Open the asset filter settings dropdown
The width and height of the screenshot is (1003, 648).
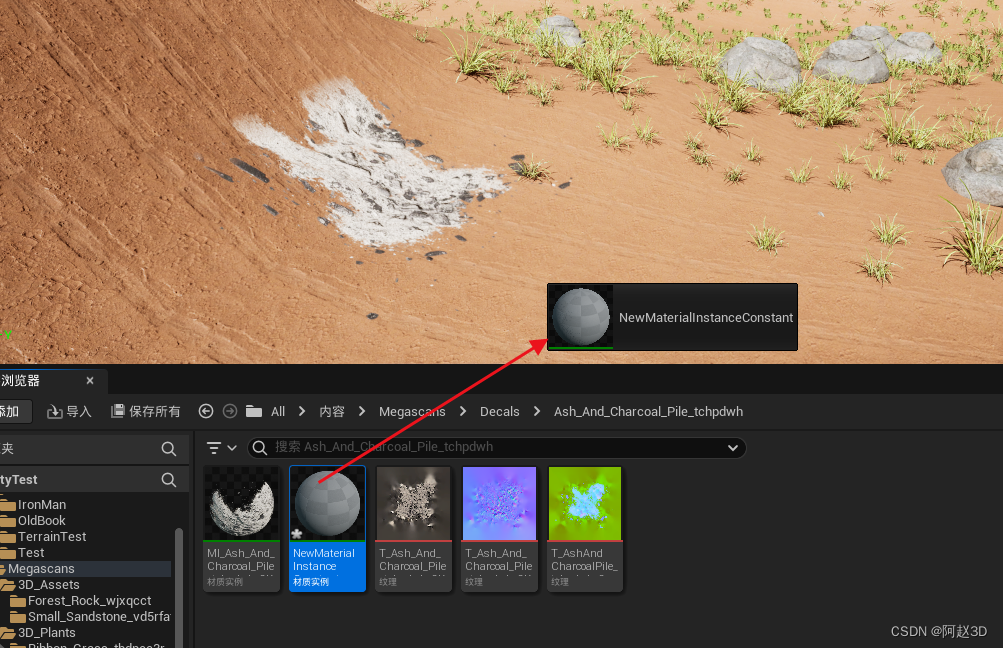[221, 448]
